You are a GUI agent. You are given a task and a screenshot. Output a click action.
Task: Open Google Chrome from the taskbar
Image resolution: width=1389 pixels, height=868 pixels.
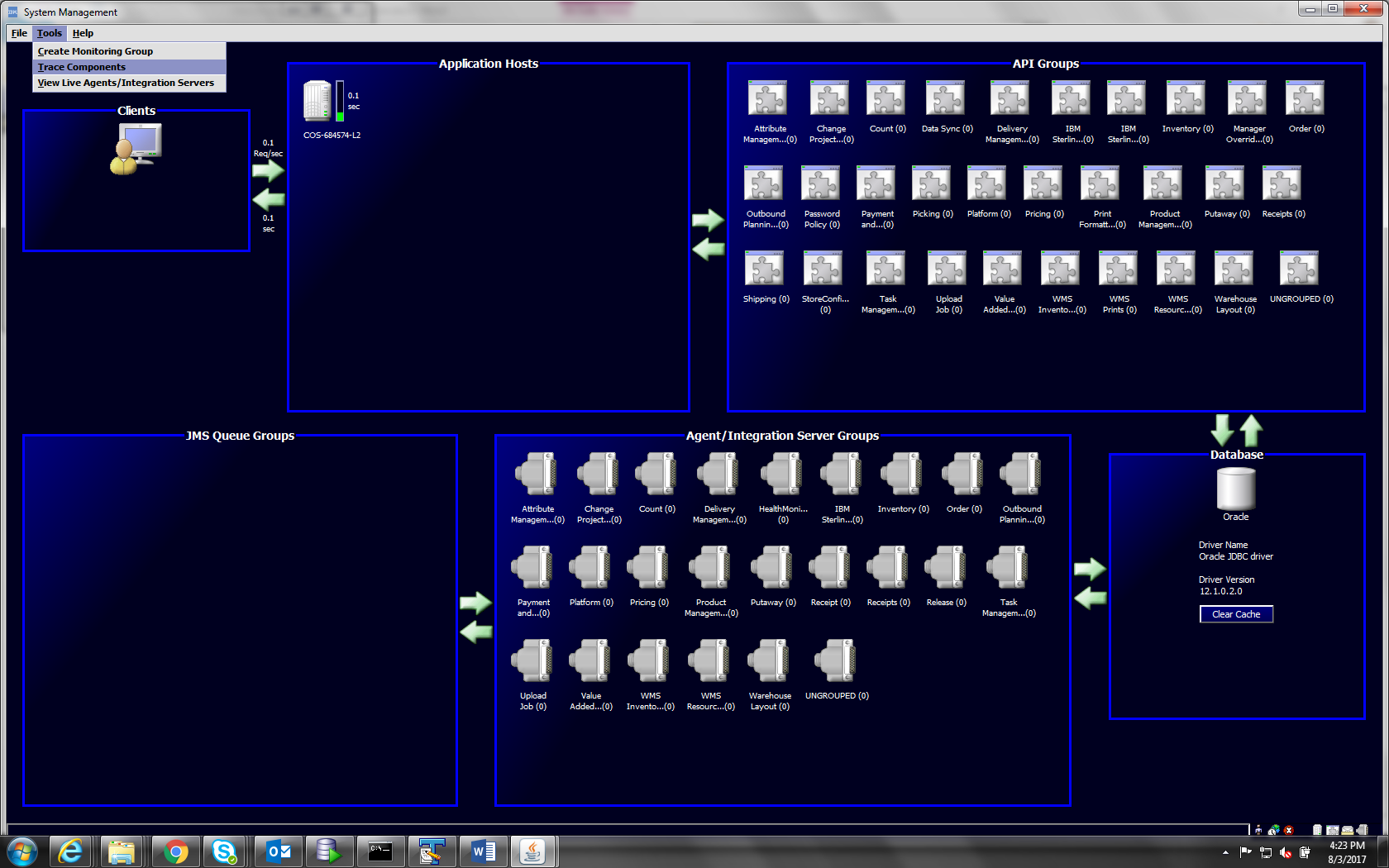(x=175, y=851)
